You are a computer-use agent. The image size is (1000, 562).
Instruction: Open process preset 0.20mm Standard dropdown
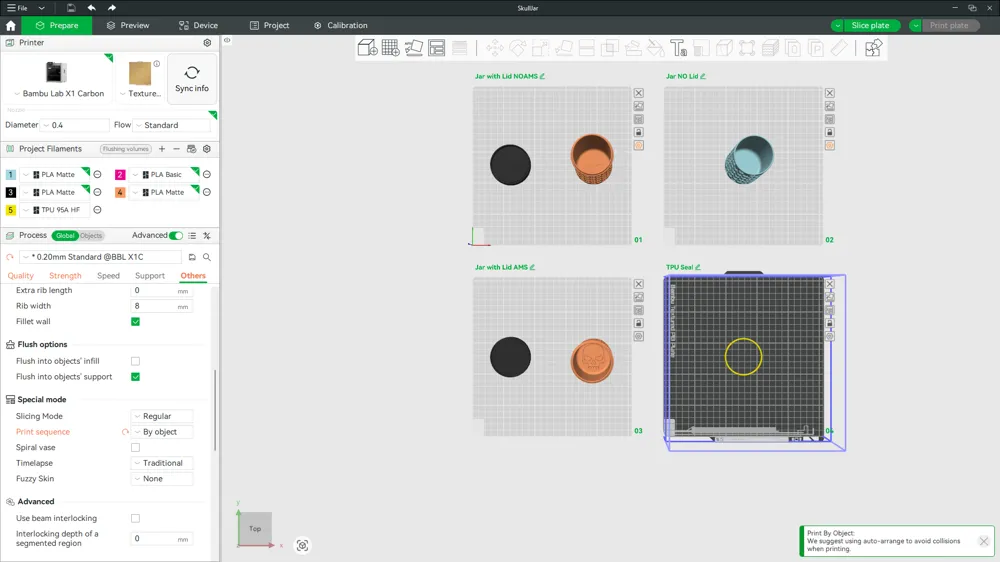[x=101, y=257]
